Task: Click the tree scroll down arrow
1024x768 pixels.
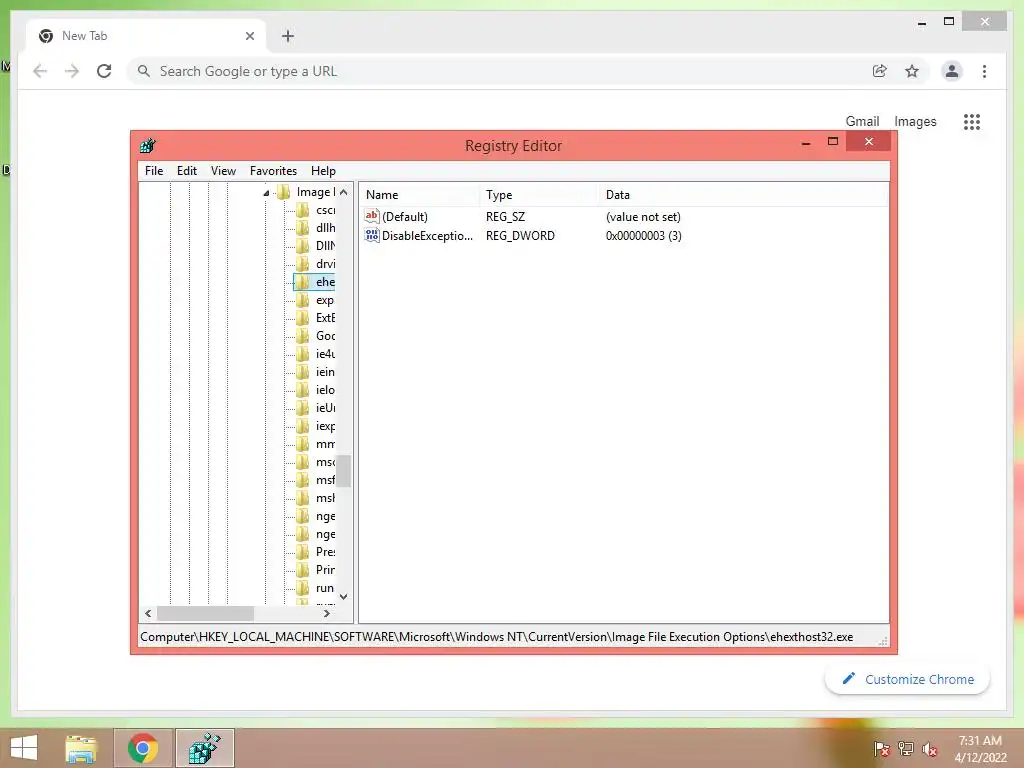Action: [x=344, y=596]
